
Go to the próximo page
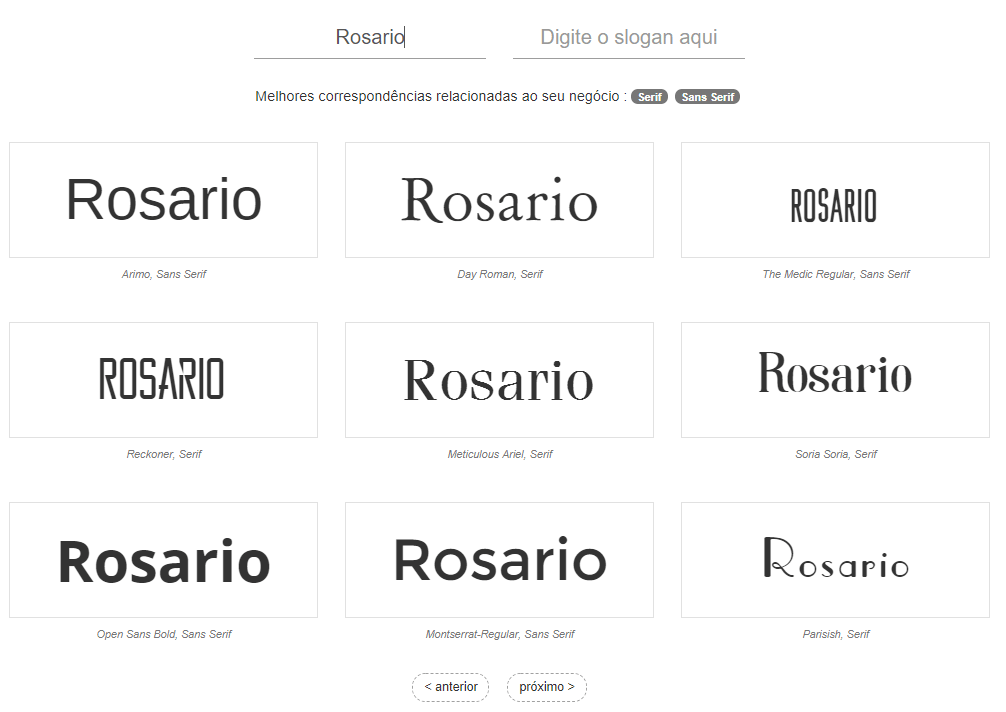tap(546, 687)
